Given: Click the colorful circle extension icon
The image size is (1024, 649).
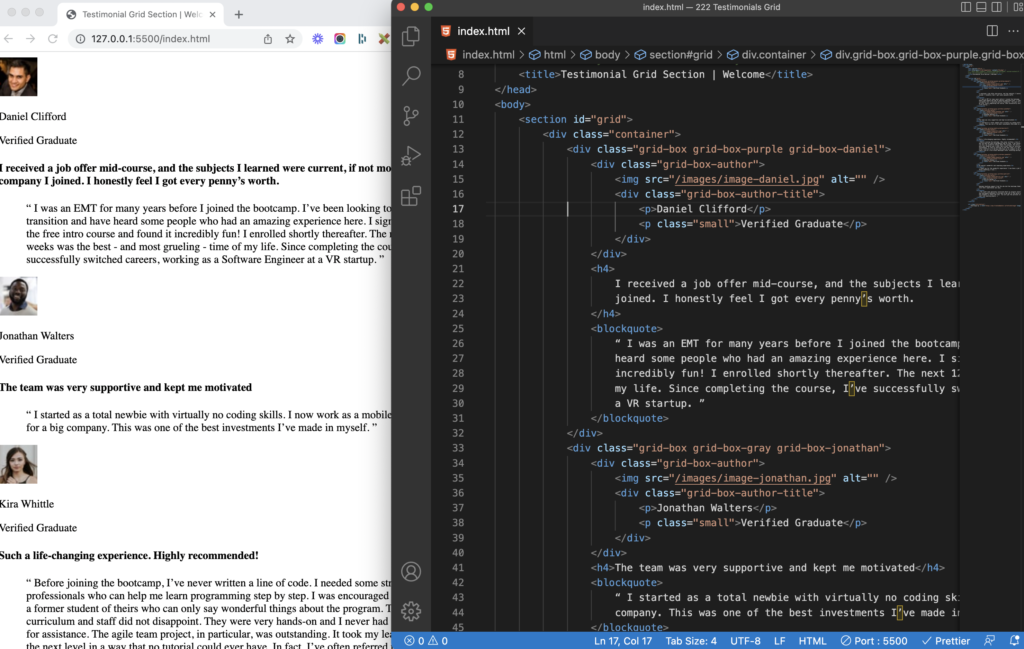Looking at the screenshot, I should (x=340, y=39).
